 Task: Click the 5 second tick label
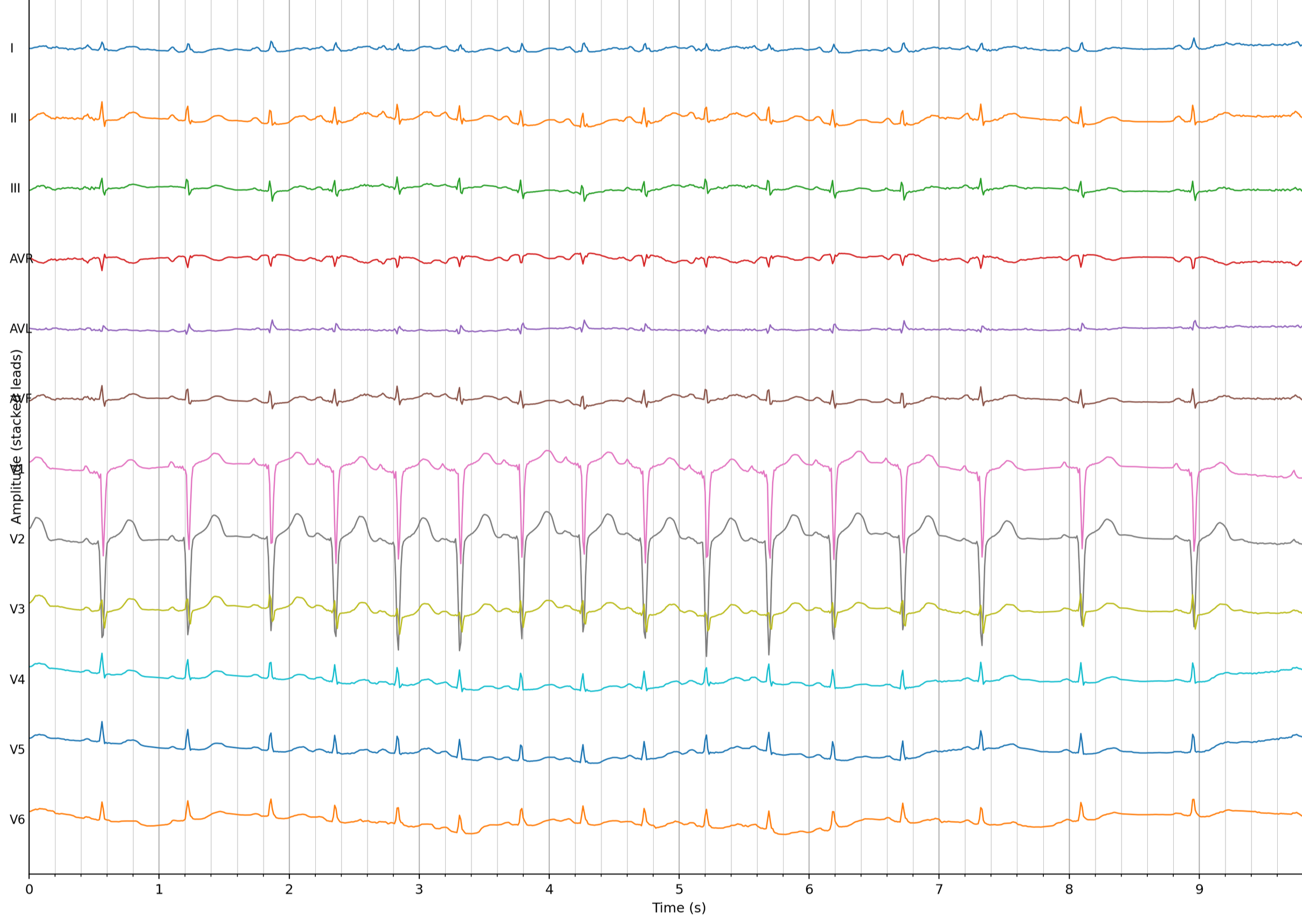coord(679,890)
